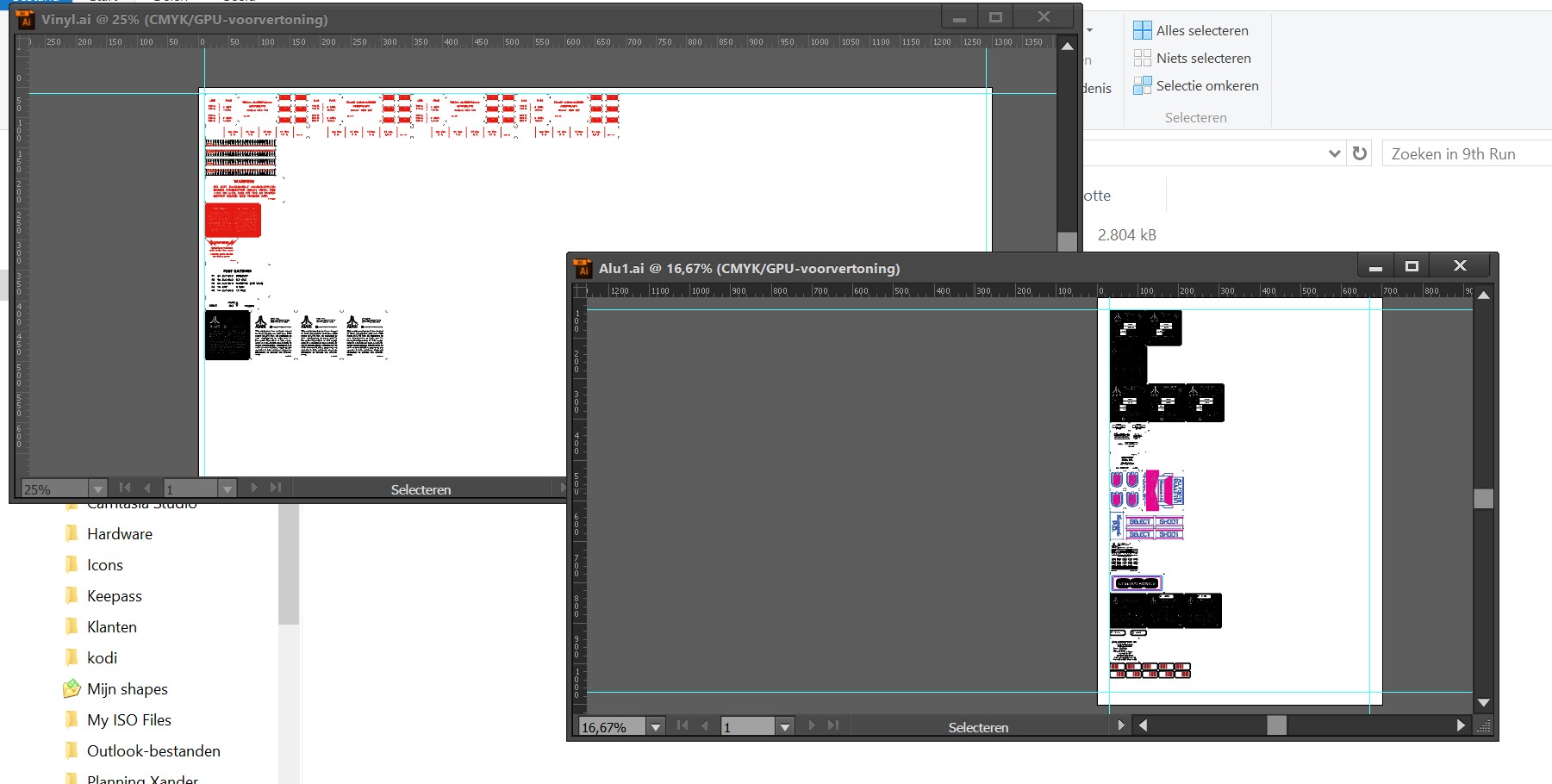
Task: Refresh the Explorer folder view
Action: point(1360,153)
